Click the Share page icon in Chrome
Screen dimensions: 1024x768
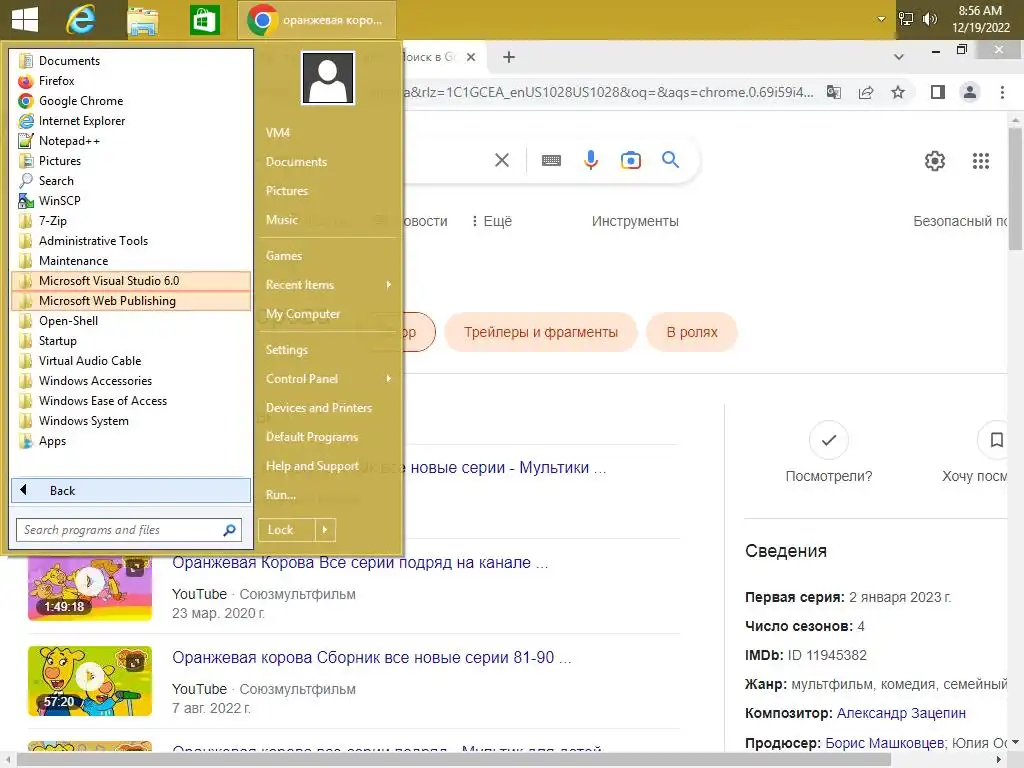click(866, 92)
